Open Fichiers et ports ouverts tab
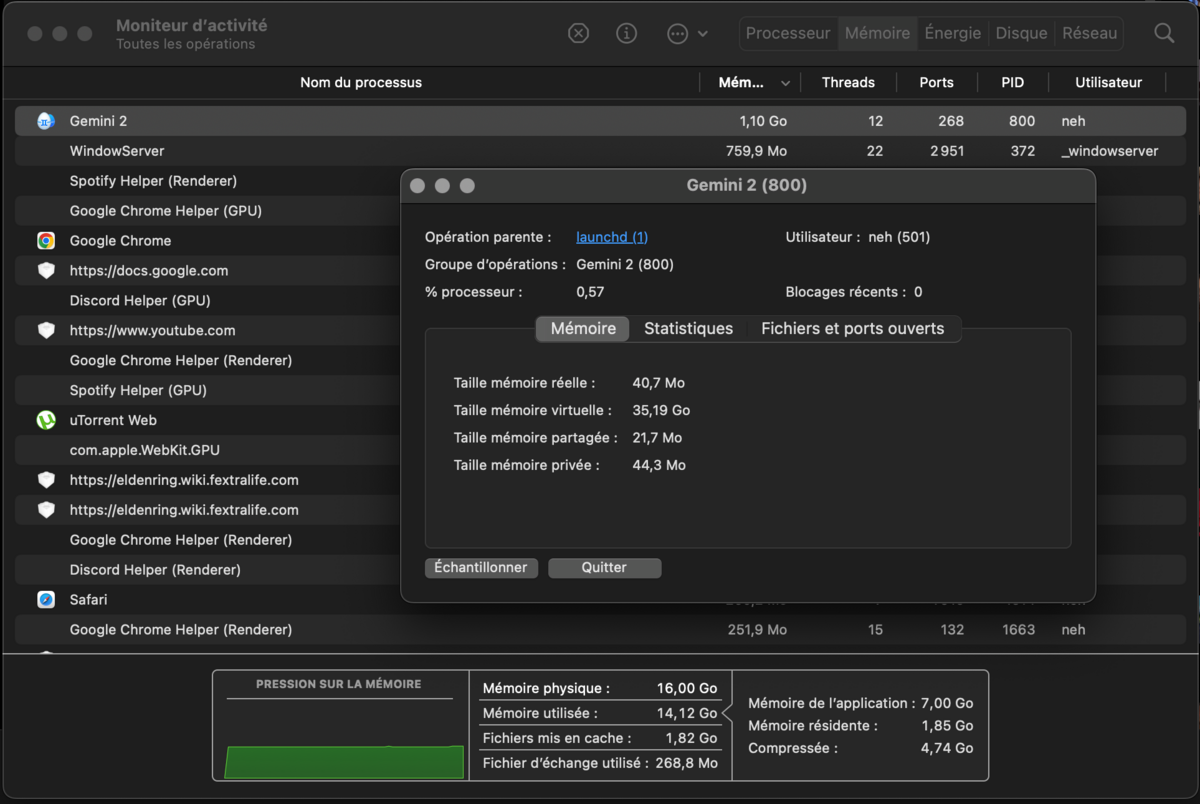This screenshot has height=804, width=1200. coord(853,328)
